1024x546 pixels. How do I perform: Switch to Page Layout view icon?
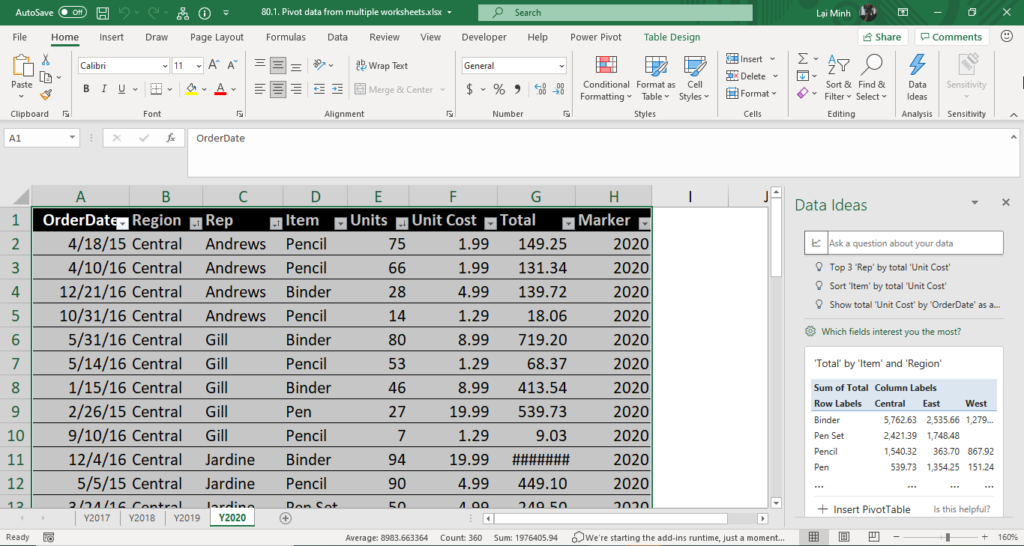tap(844, 537)
